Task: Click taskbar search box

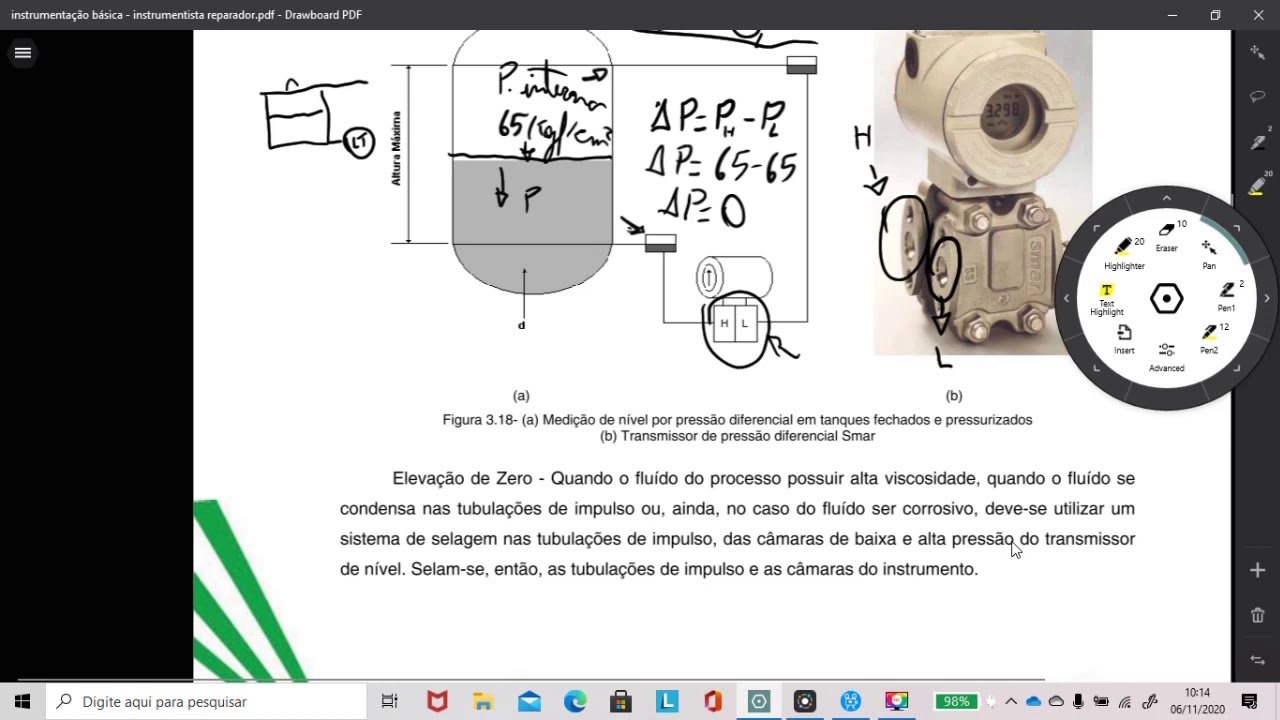Action: tap(206, 701)
